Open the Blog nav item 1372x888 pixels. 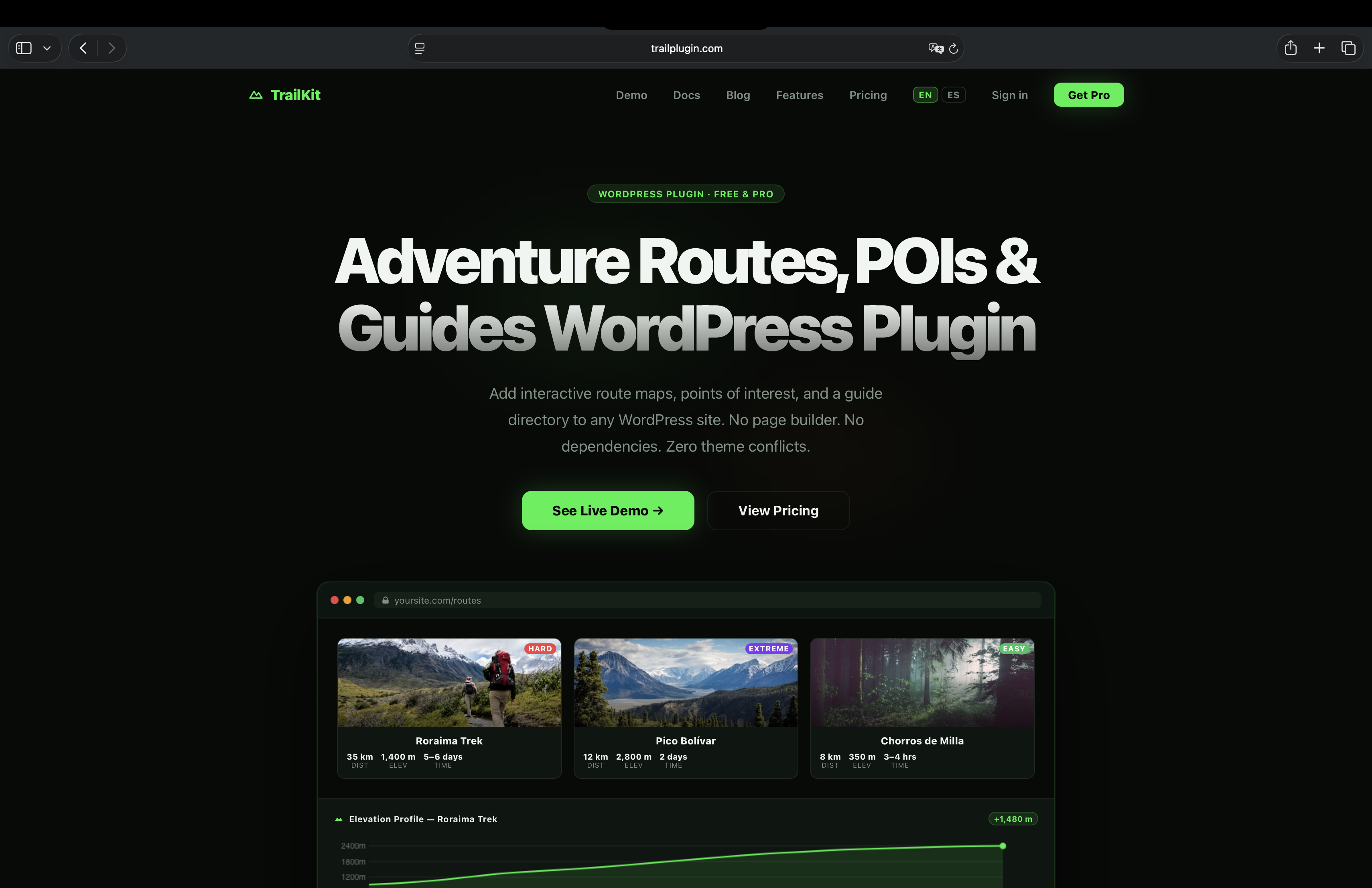point(738,95)
